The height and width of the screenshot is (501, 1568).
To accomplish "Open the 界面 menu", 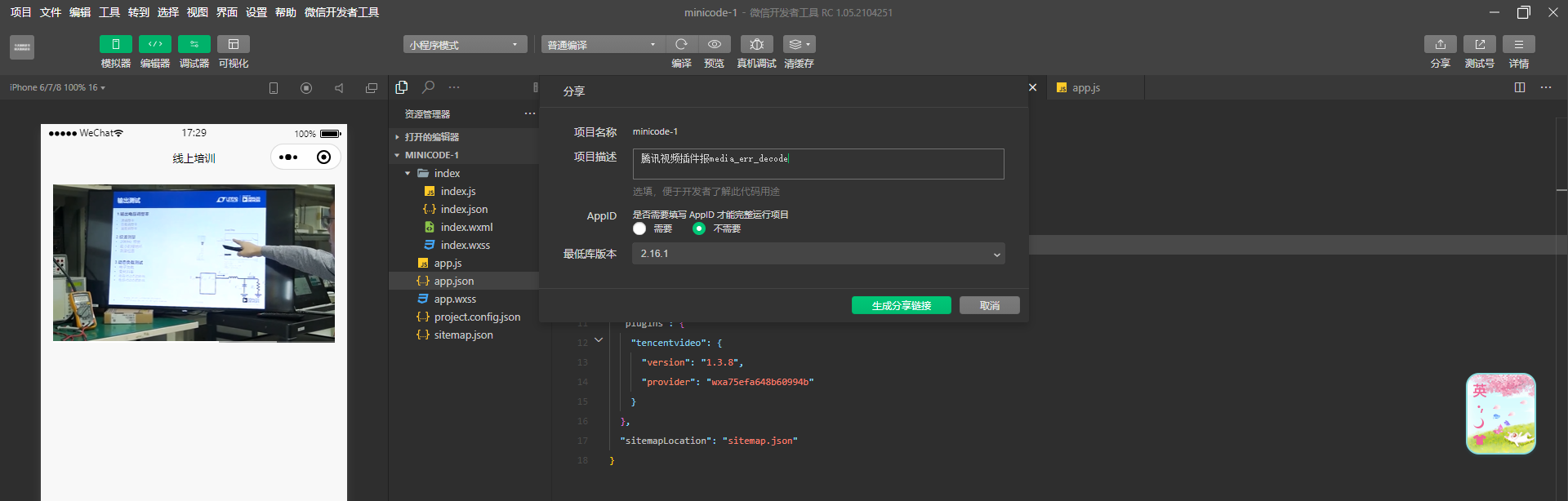I will point(226,12).
